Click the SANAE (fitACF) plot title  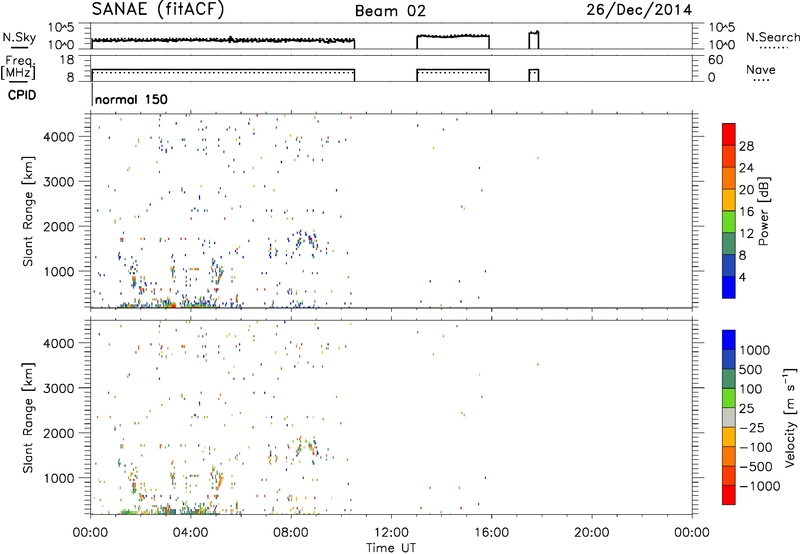point(158,10)
